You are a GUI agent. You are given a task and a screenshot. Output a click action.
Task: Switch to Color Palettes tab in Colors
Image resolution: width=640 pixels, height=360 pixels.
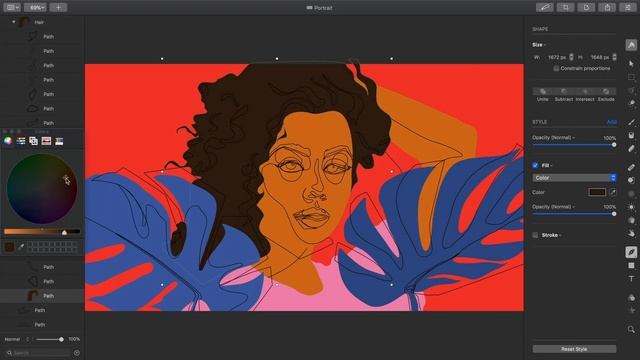click(33, 141)
